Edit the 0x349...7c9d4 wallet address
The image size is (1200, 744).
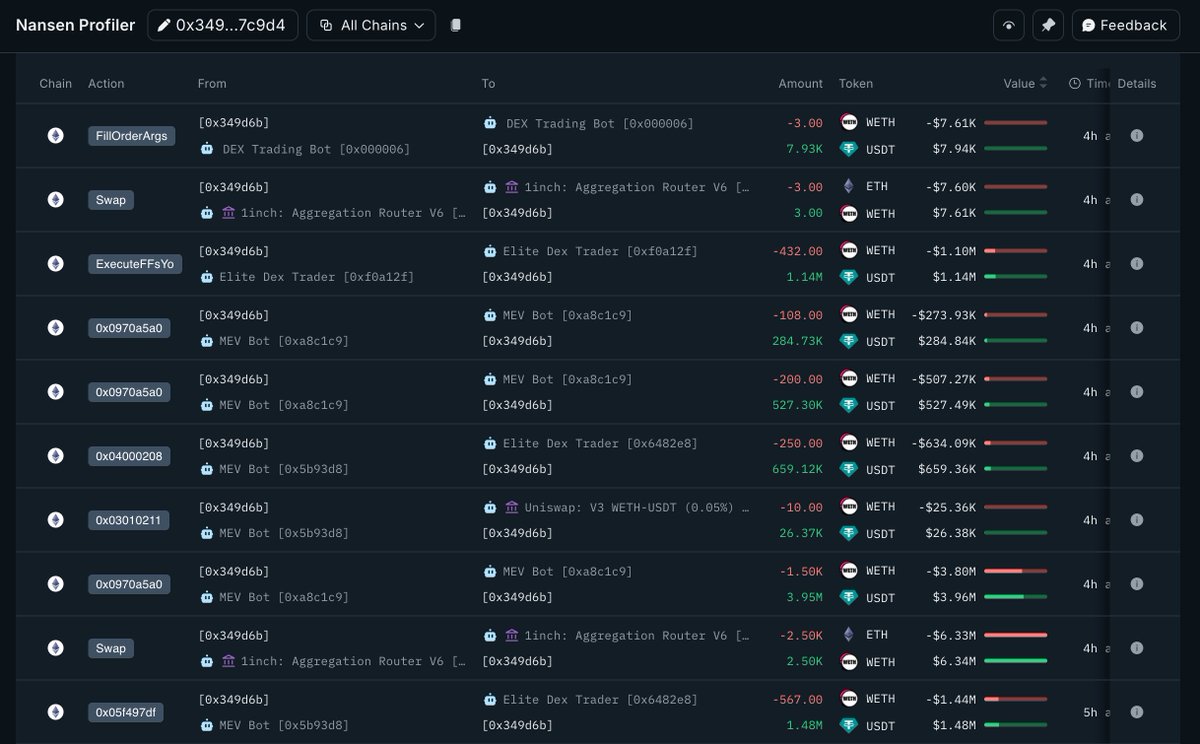(x=222, y=25)
